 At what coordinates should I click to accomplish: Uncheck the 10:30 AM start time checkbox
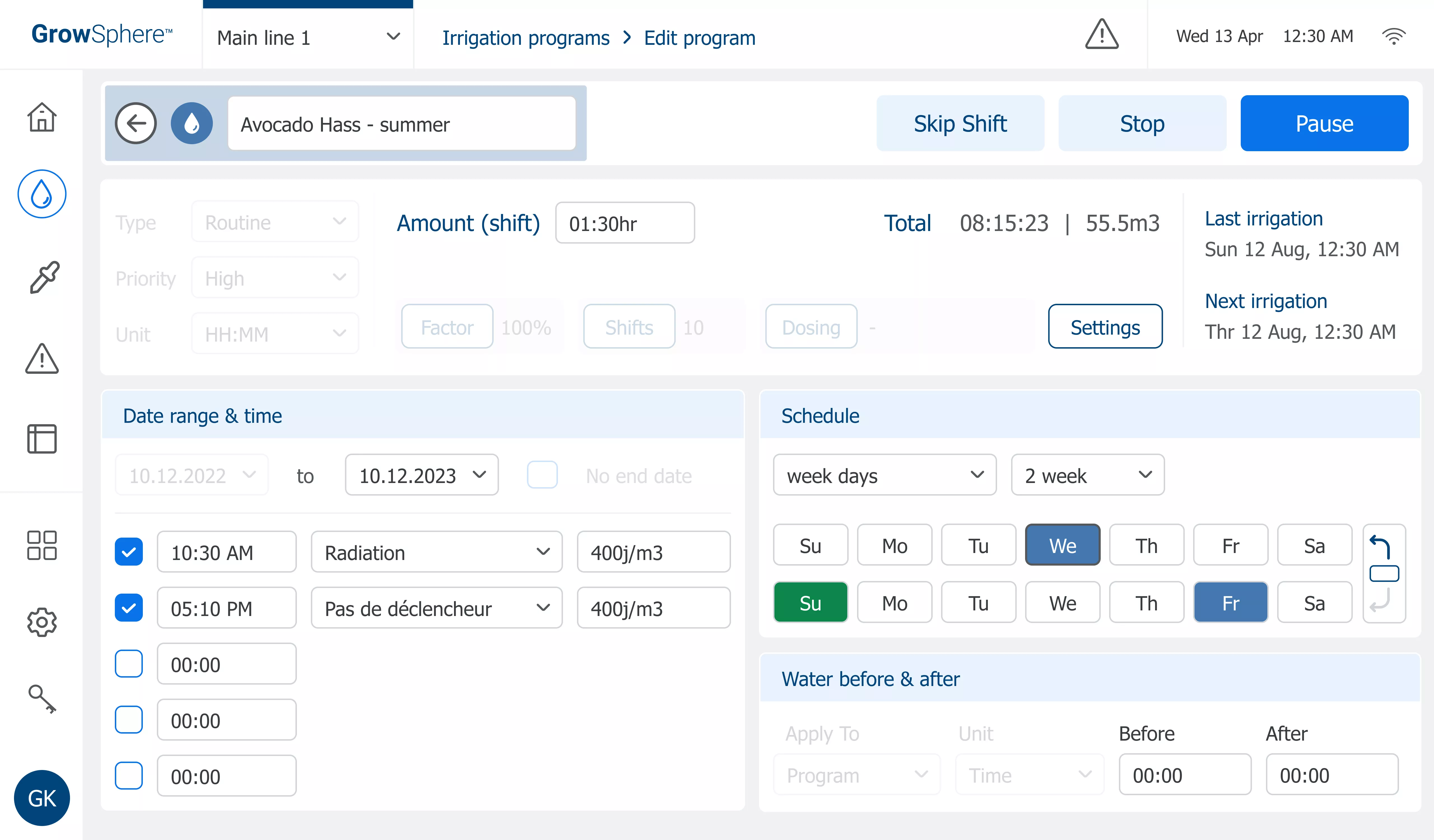[x=129, y=552]
